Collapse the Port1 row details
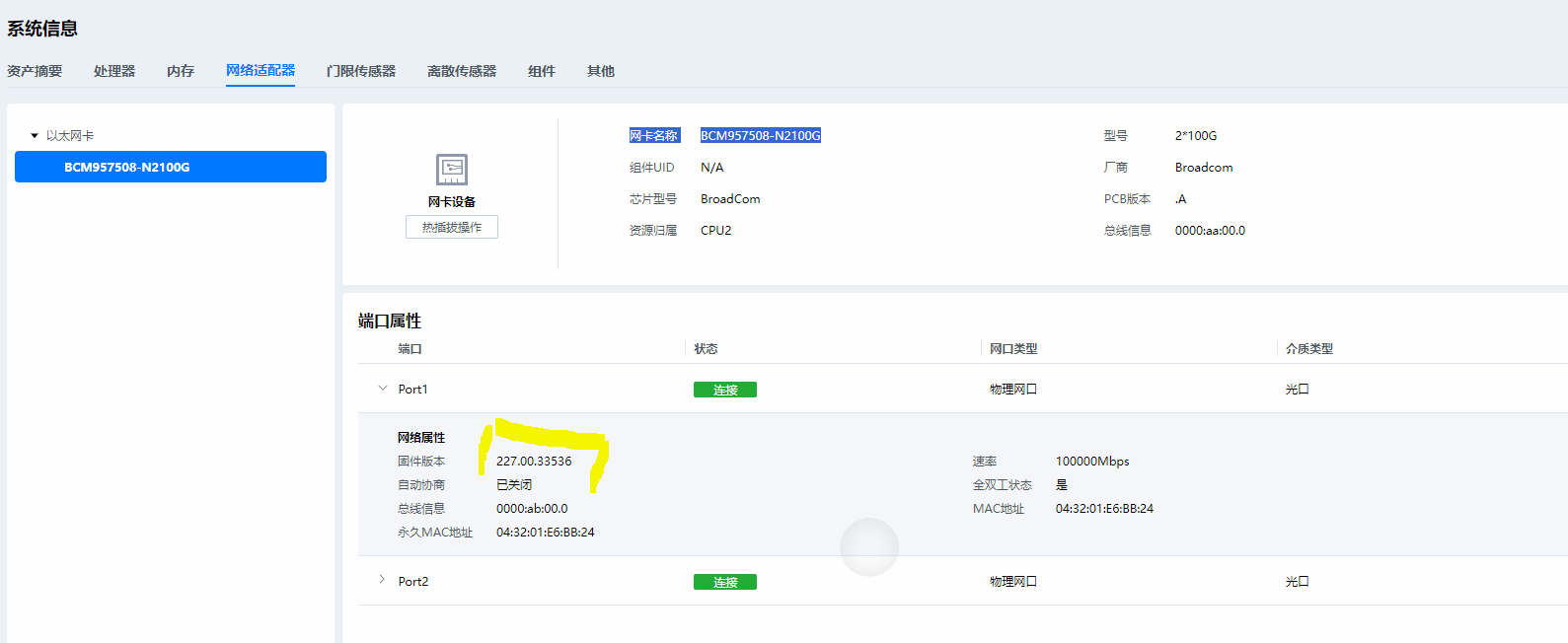 [383, 389]
